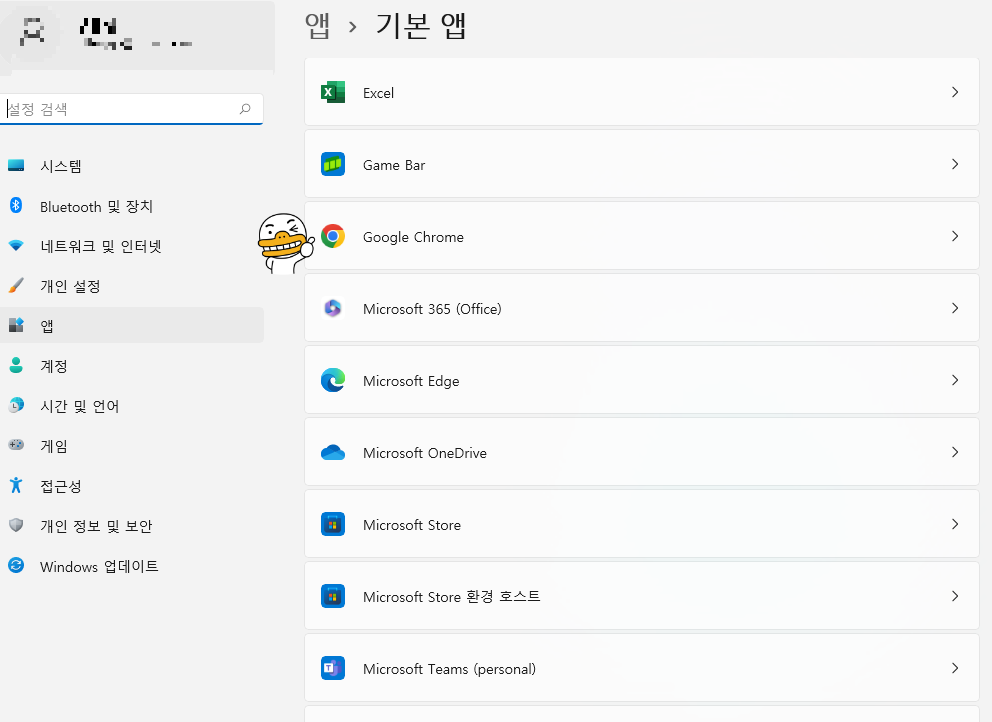Open Microsoft Edge default app settings

pyautogui.click(x=642, y=380)
